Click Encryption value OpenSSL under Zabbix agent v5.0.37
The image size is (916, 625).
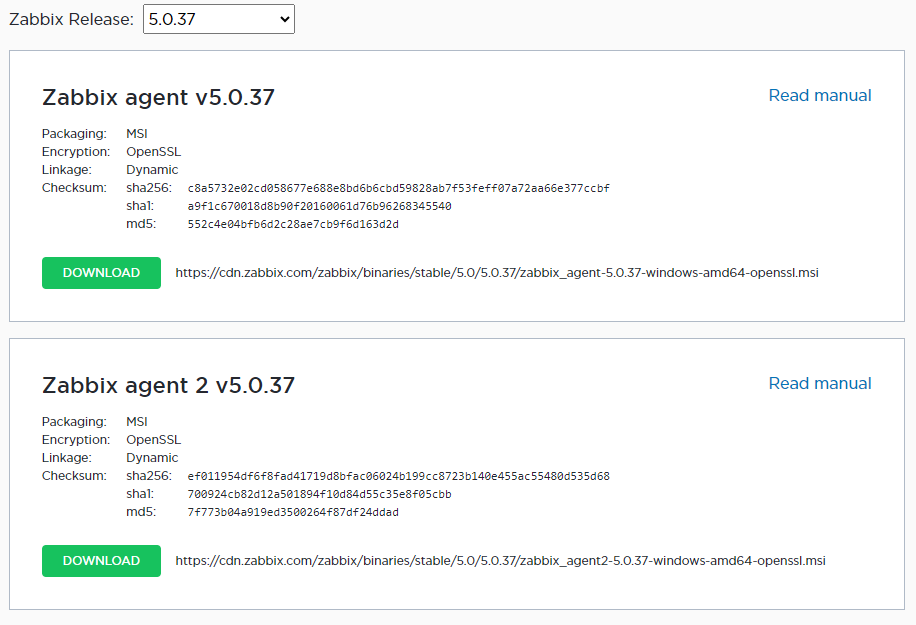(154, 152)
